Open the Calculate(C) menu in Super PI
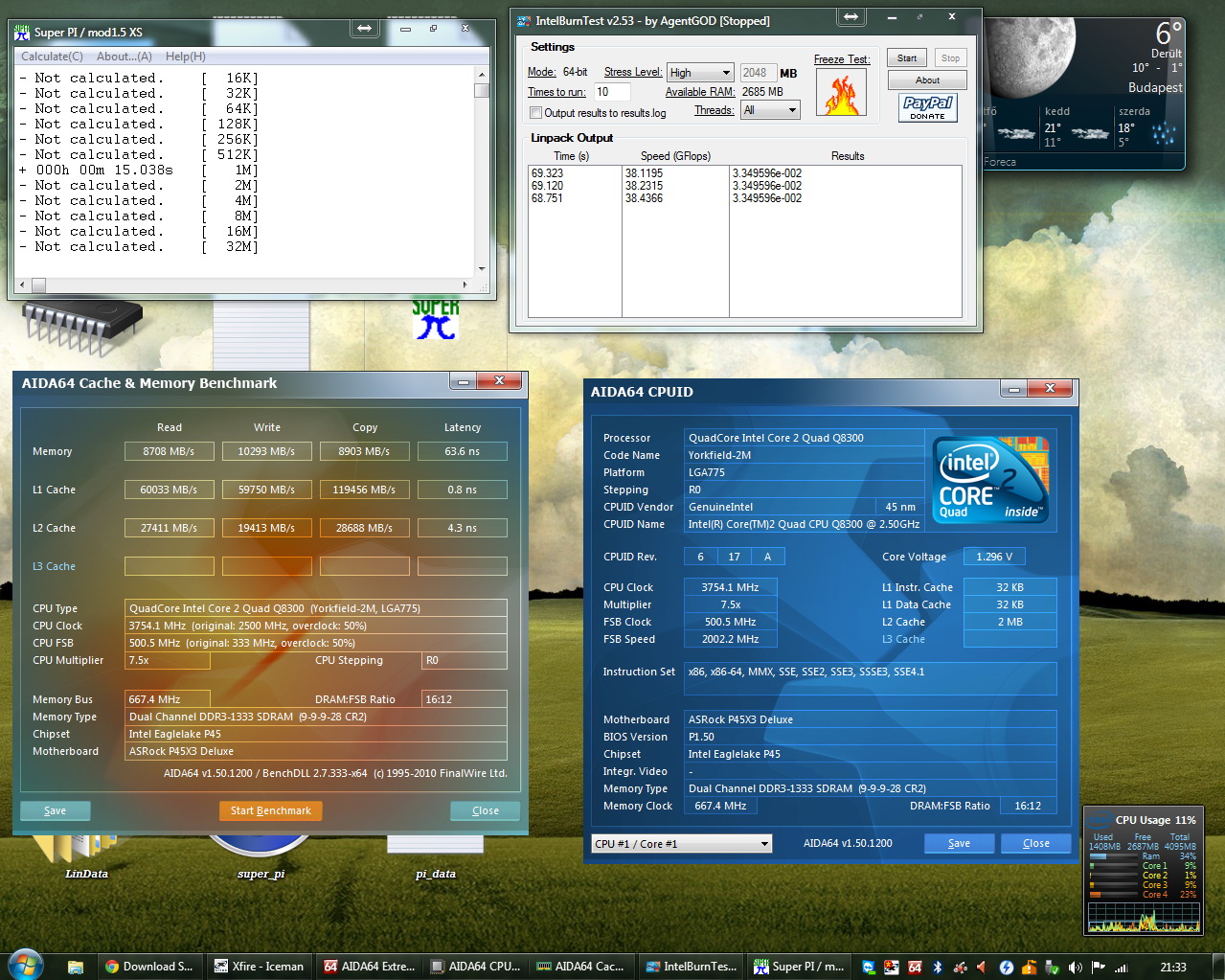Viewport: 1225px width, 980px height. tap(53, 57)
